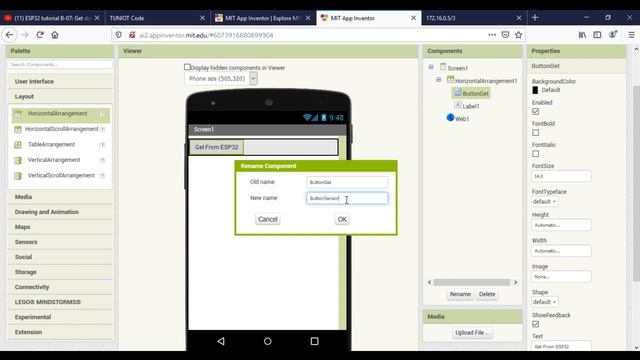Click the VerticalArrangement palette icon
640x360 pixels.
tap(18, 160)
